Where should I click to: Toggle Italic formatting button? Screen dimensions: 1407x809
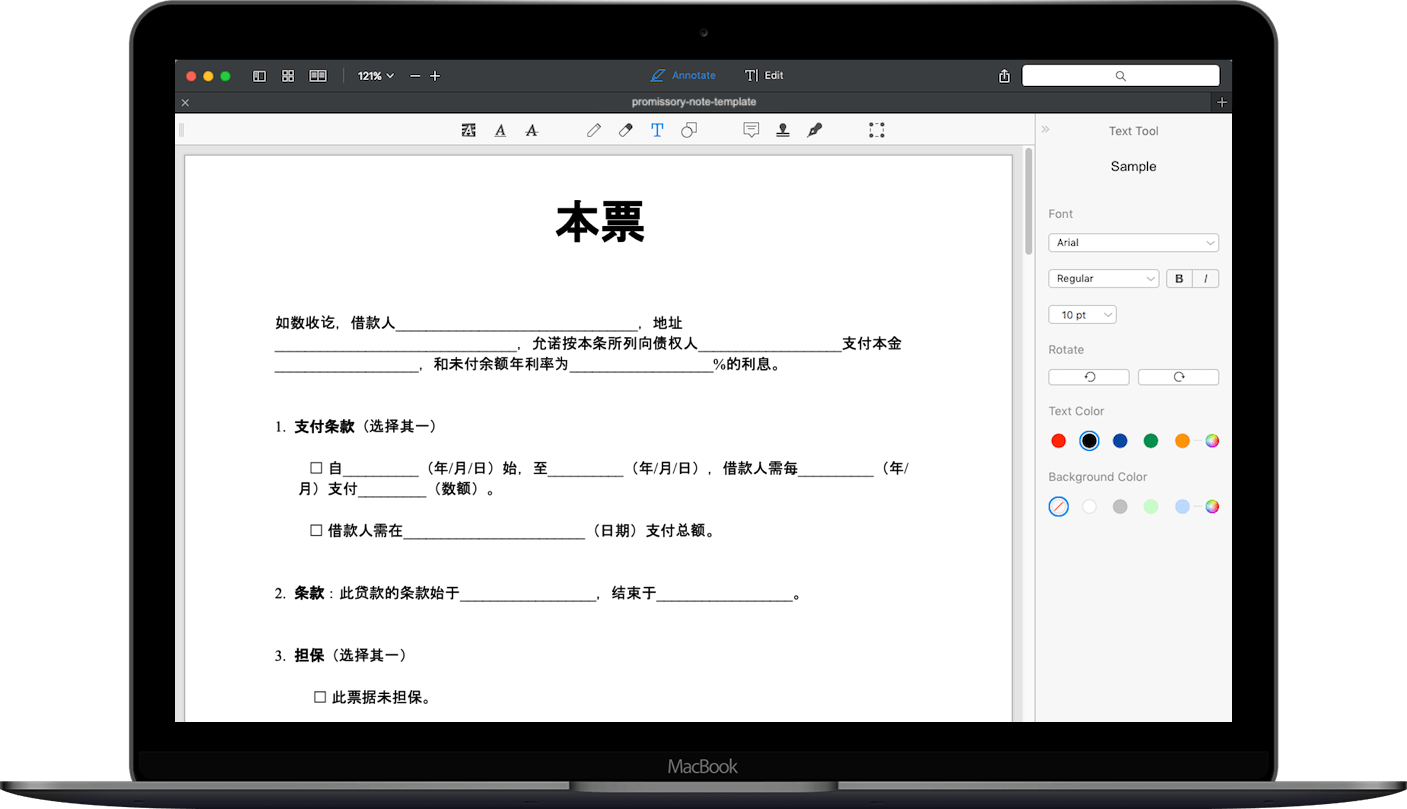coord(1206,279)
